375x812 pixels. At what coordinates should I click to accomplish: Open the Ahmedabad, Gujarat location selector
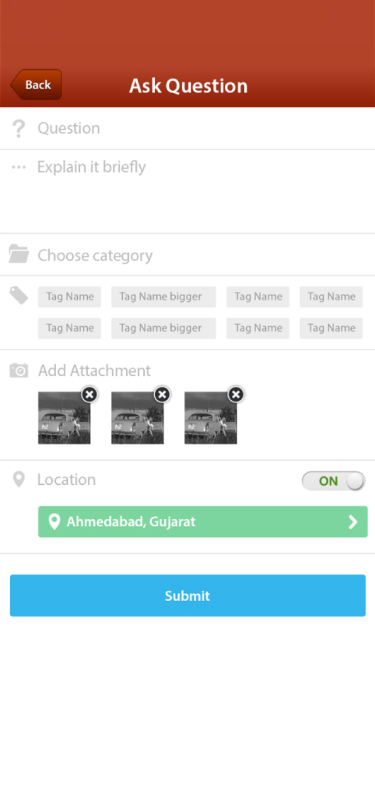coord(203,521)
